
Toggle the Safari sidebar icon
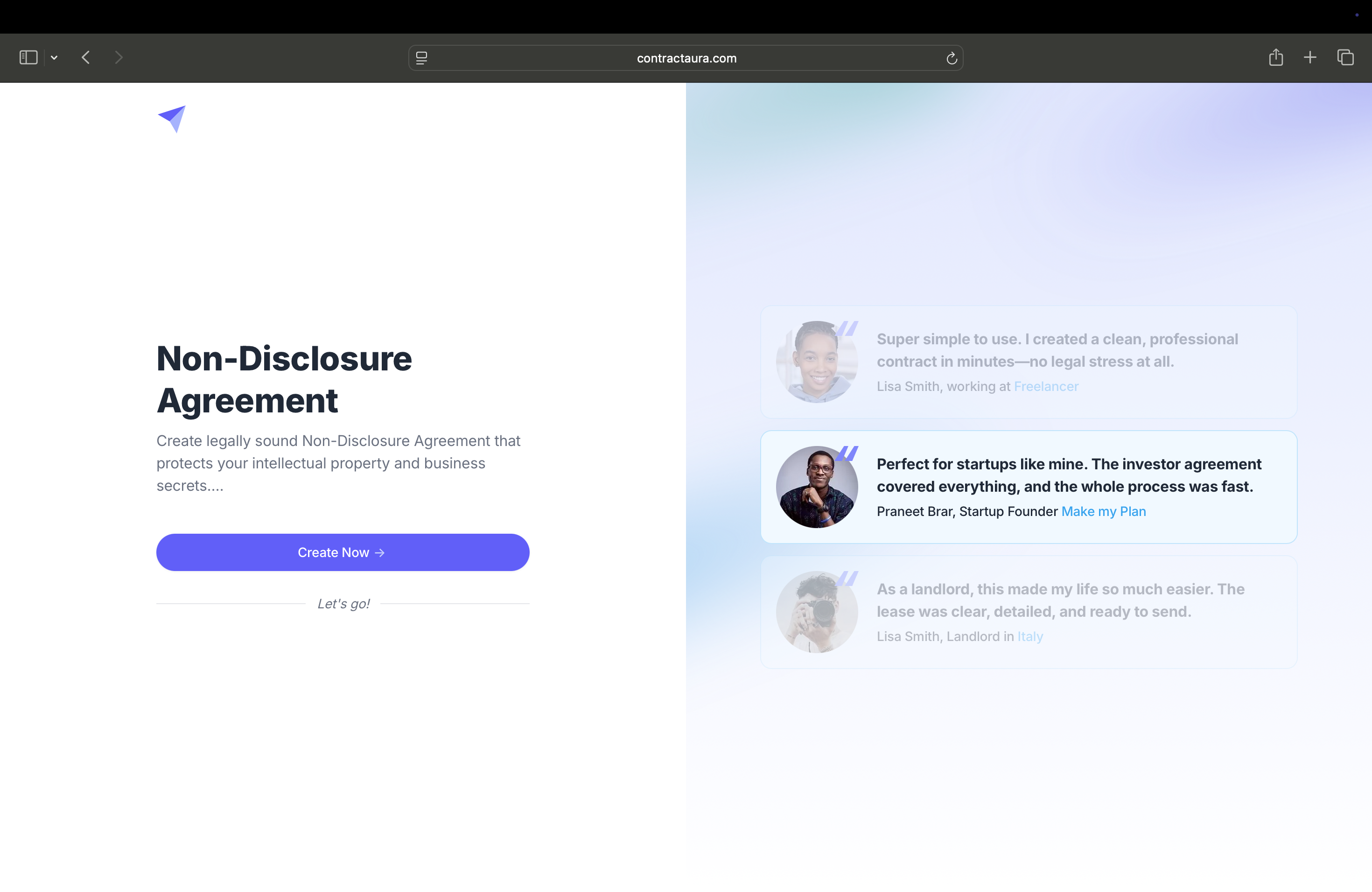(x=28, y=58)
